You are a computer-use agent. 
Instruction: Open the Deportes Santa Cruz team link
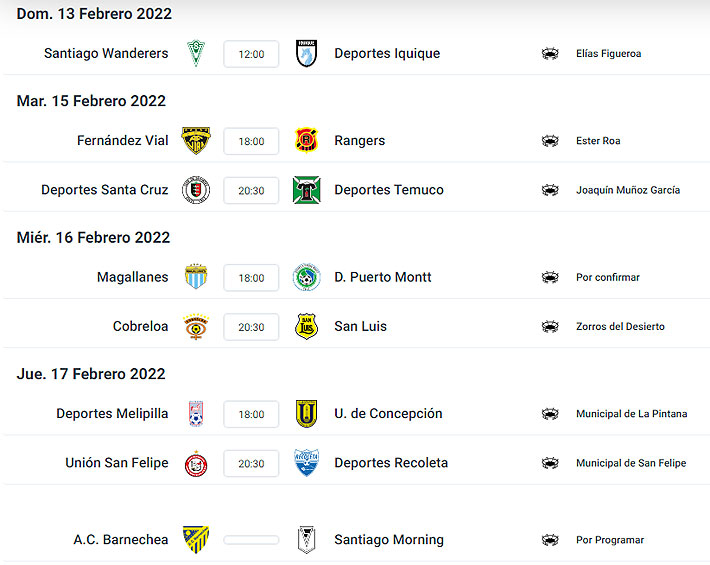pos(105,190)
